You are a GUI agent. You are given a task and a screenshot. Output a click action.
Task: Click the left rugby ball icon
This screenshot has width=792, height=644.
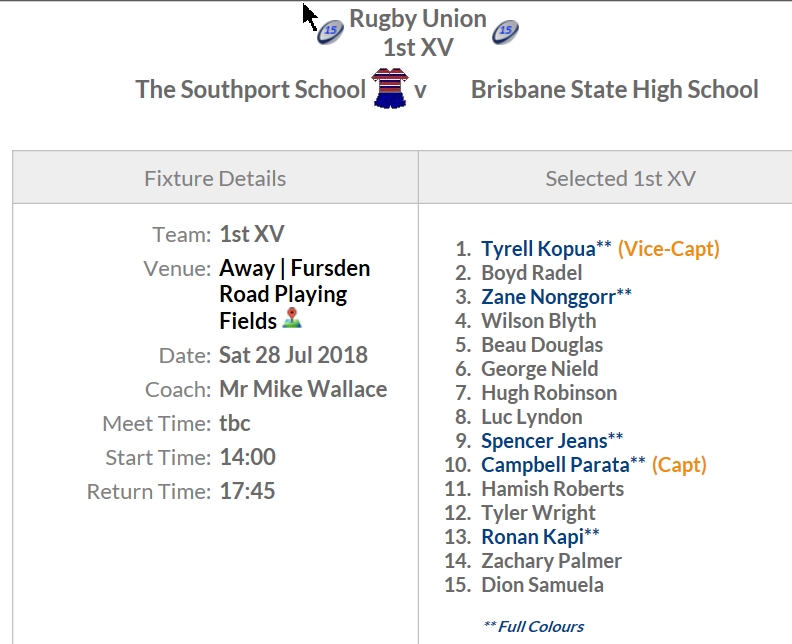pos(330,32)
